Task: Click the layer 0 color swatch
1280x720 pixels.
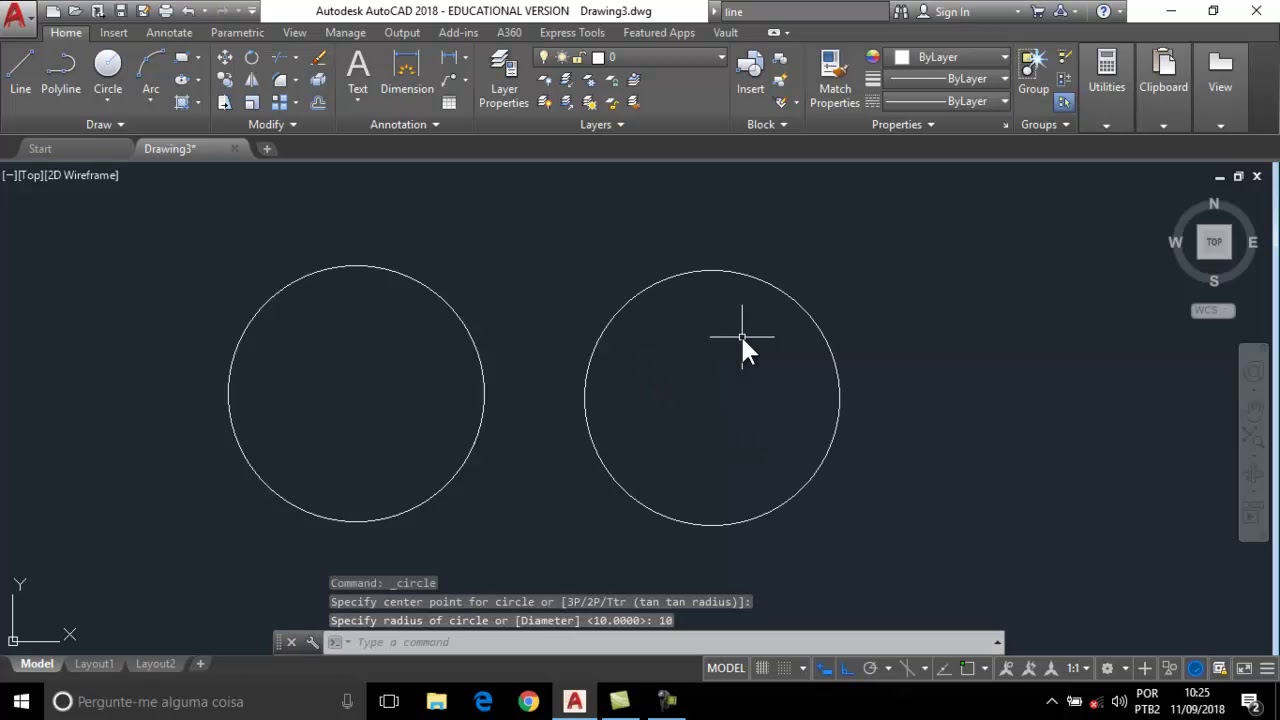Action: click(598, 58)
